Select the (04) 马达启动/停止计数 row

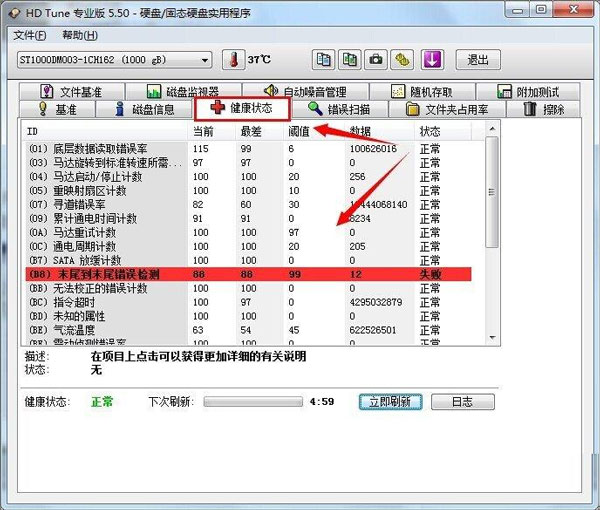[249, 177]
